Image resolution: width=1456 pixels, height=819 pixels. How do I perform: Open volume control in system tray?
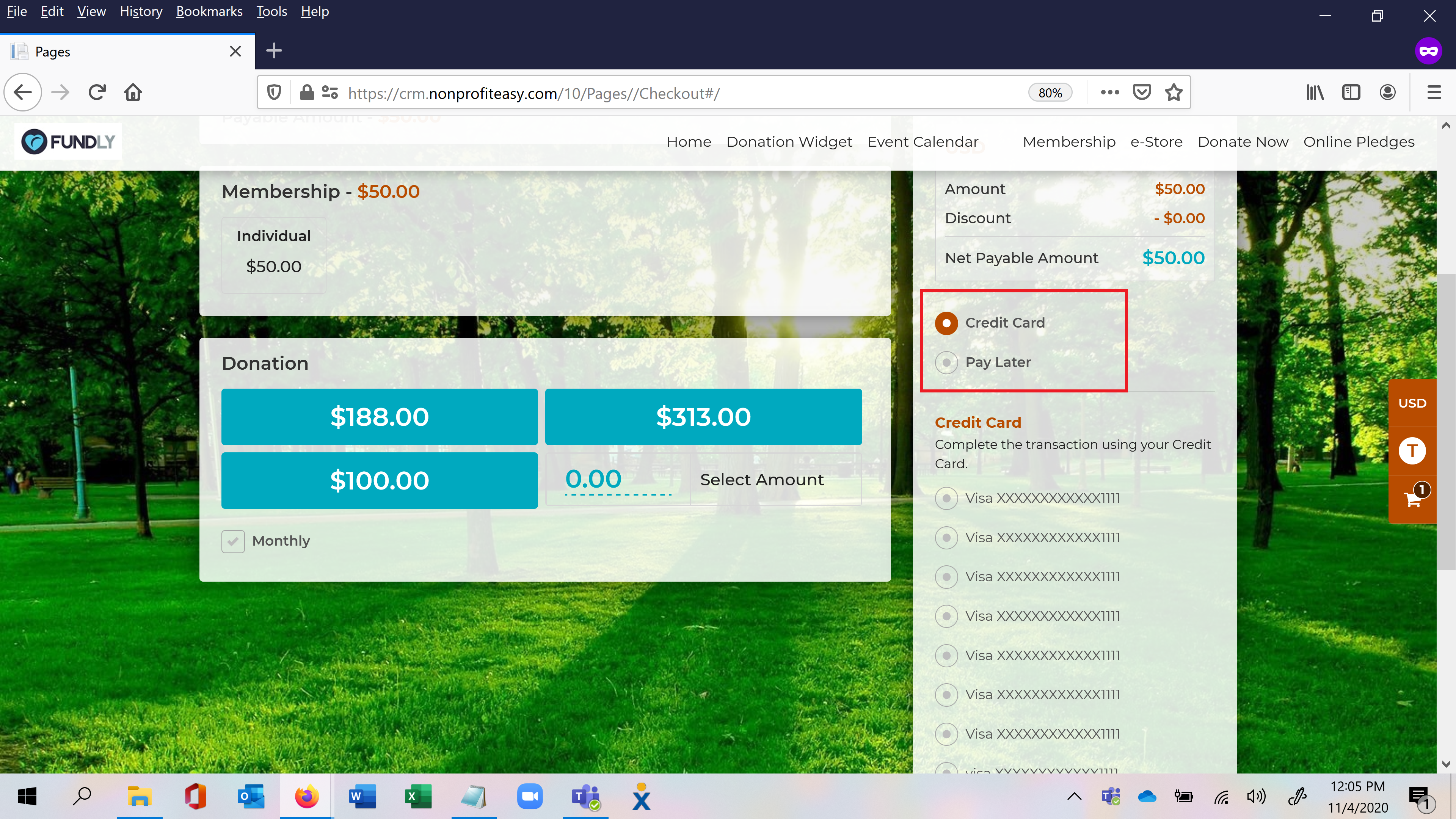point(1257,797)
